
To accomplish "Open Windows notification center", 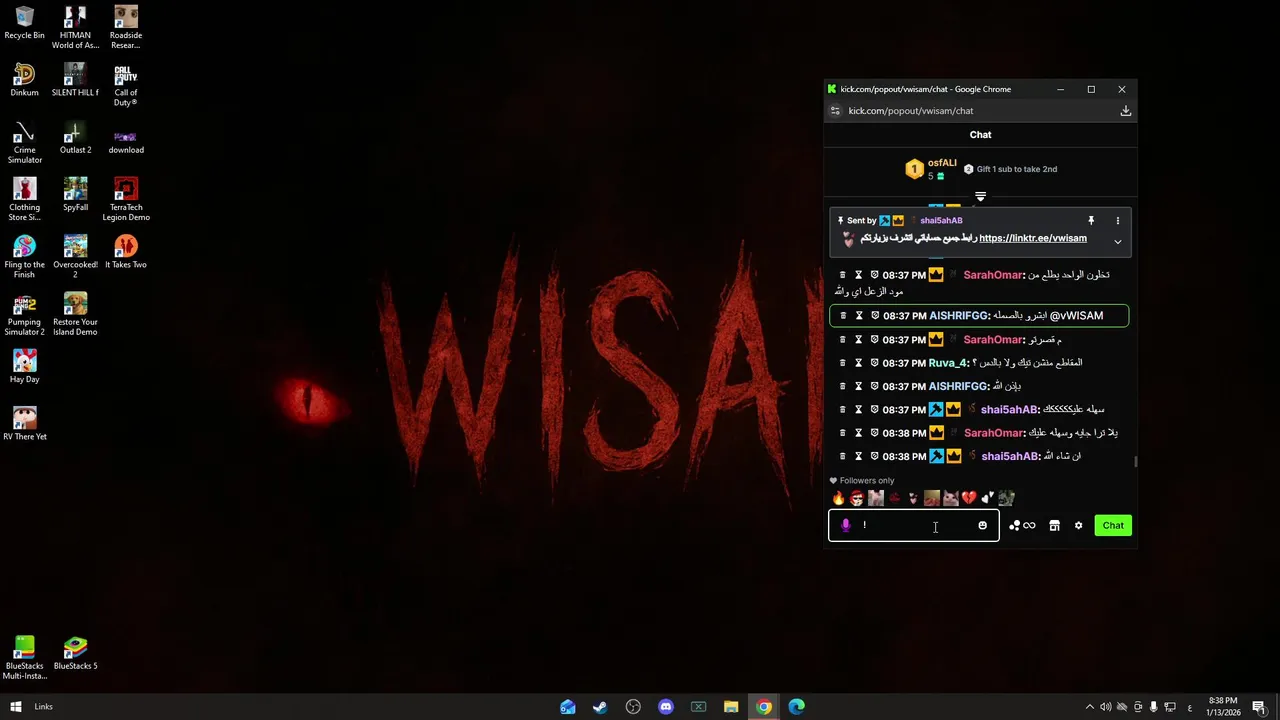I will coord(1259,707).
